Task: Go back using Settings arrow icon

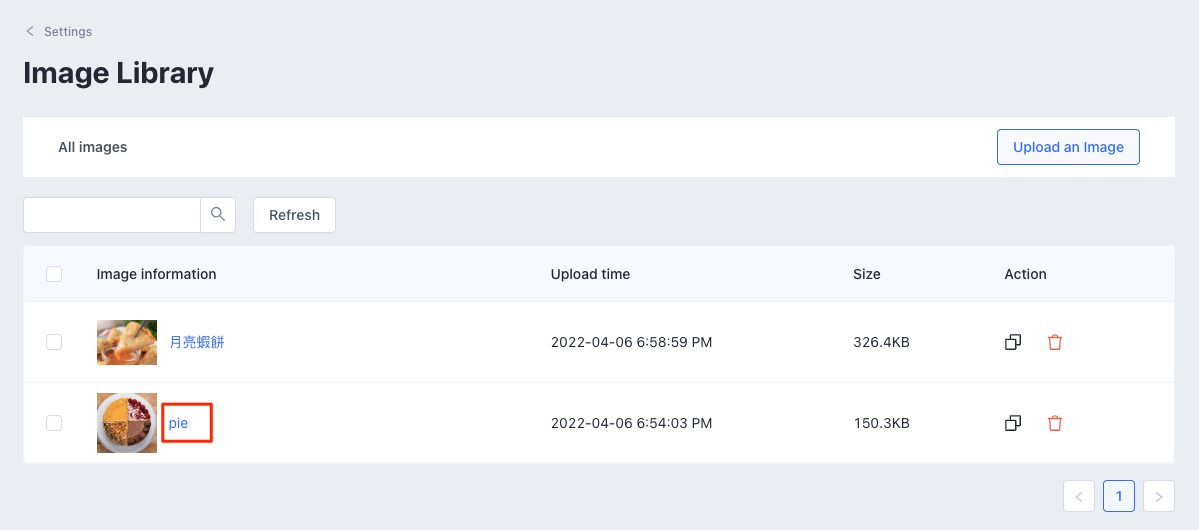Action: click(30, 32)
